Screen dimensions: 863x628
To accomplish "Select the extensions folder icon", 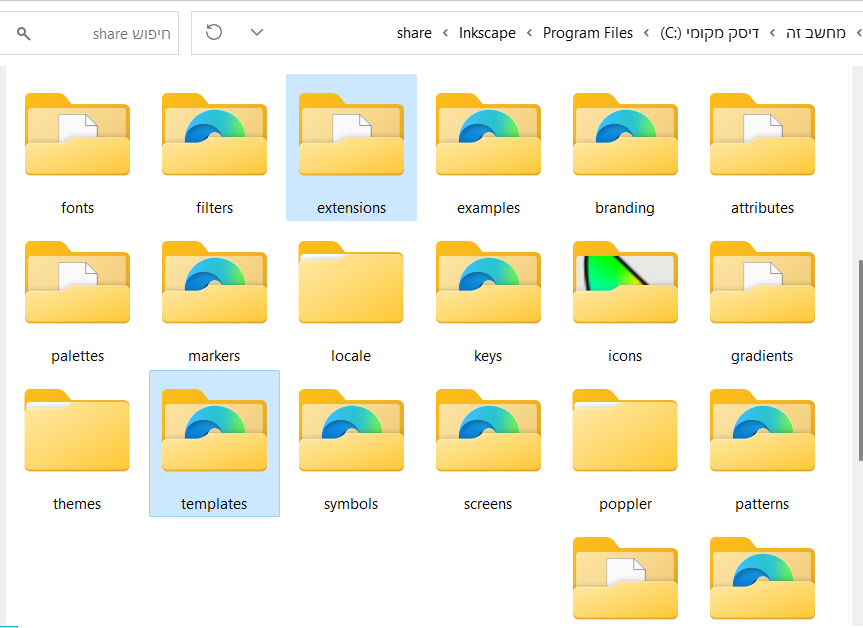I will (x=351, y=134).
